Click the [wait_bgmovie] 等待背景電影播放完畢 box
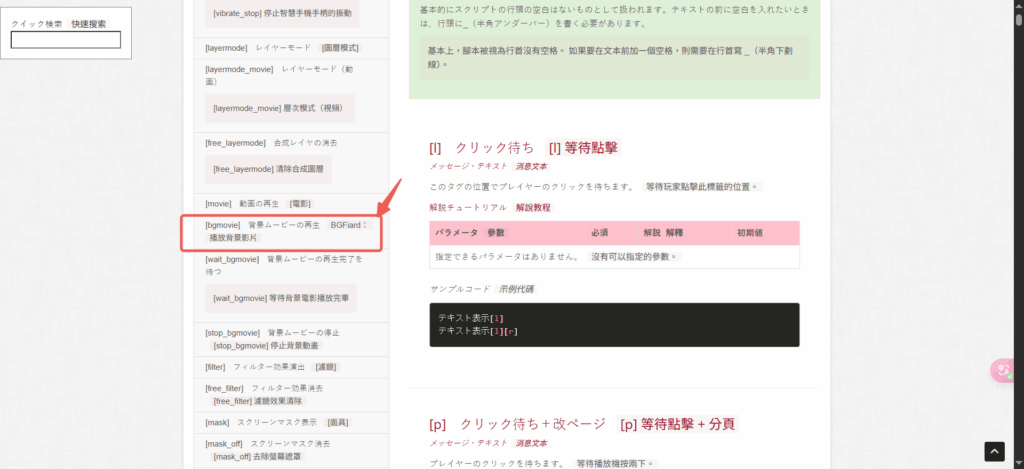Screen dimensions: 1024x469 [x=281, y=299]
